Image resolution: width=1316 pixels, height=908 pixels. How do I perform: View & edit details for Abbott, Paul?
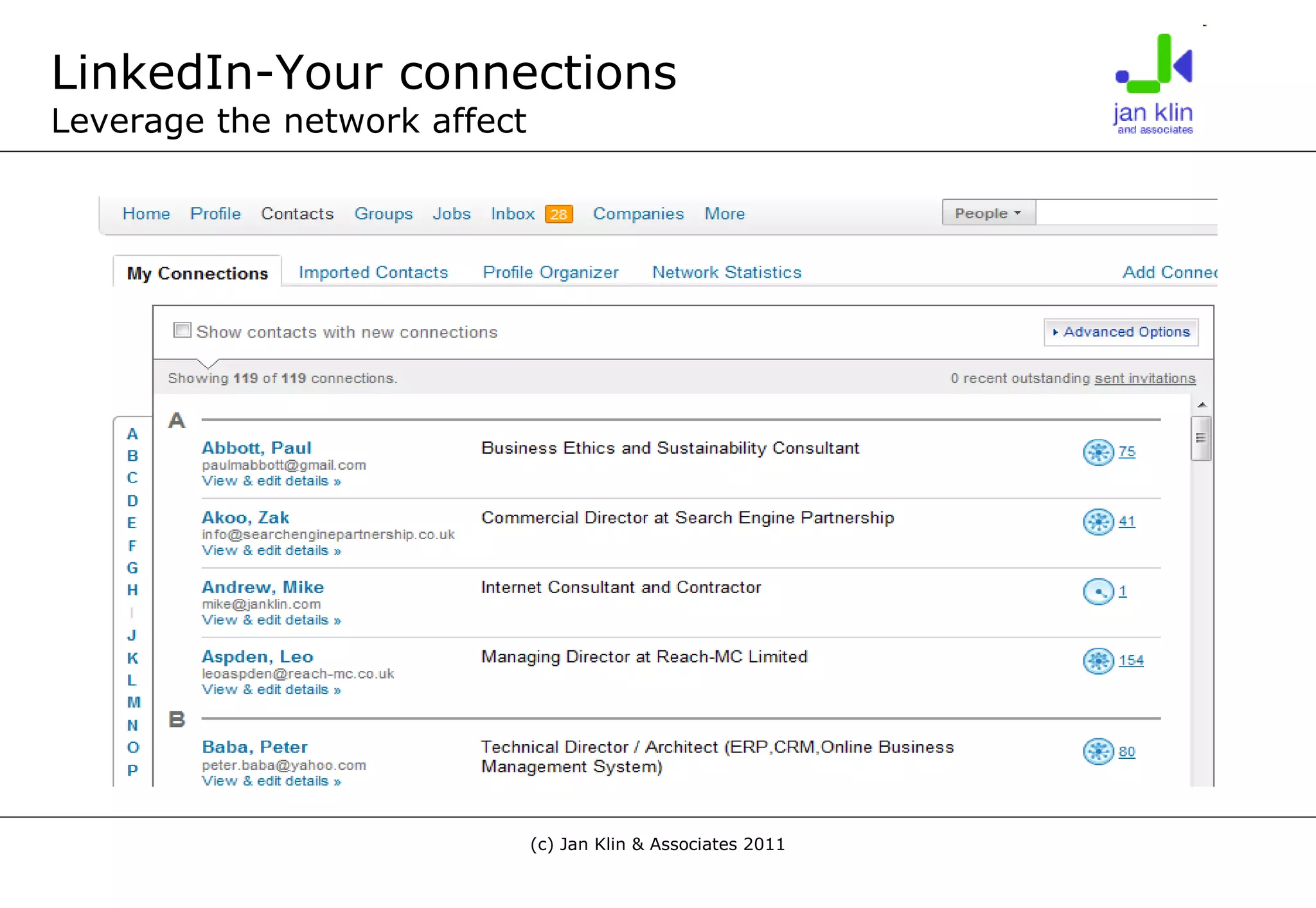click(x=271, y=481)
